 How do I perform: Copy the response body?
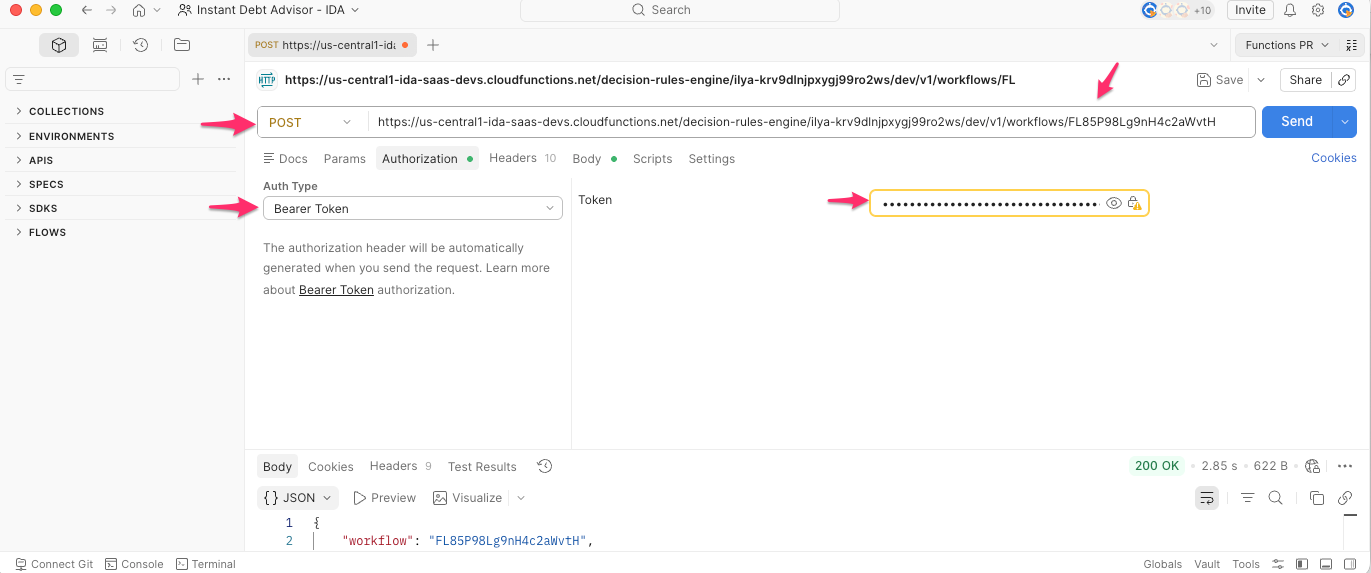coord(1317,497)
